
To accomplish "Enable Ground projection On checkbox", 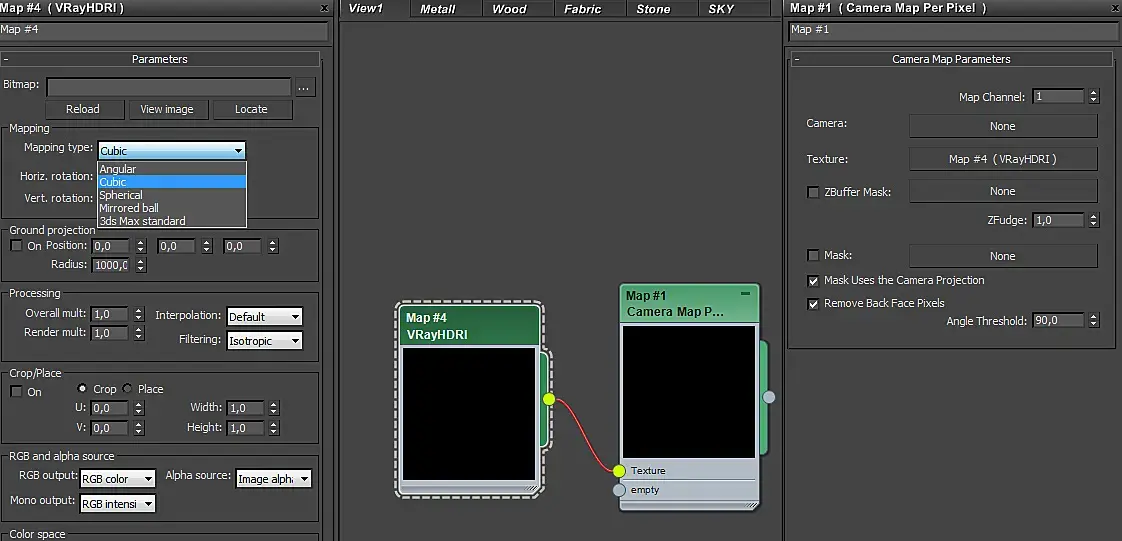I will (16, 245).
